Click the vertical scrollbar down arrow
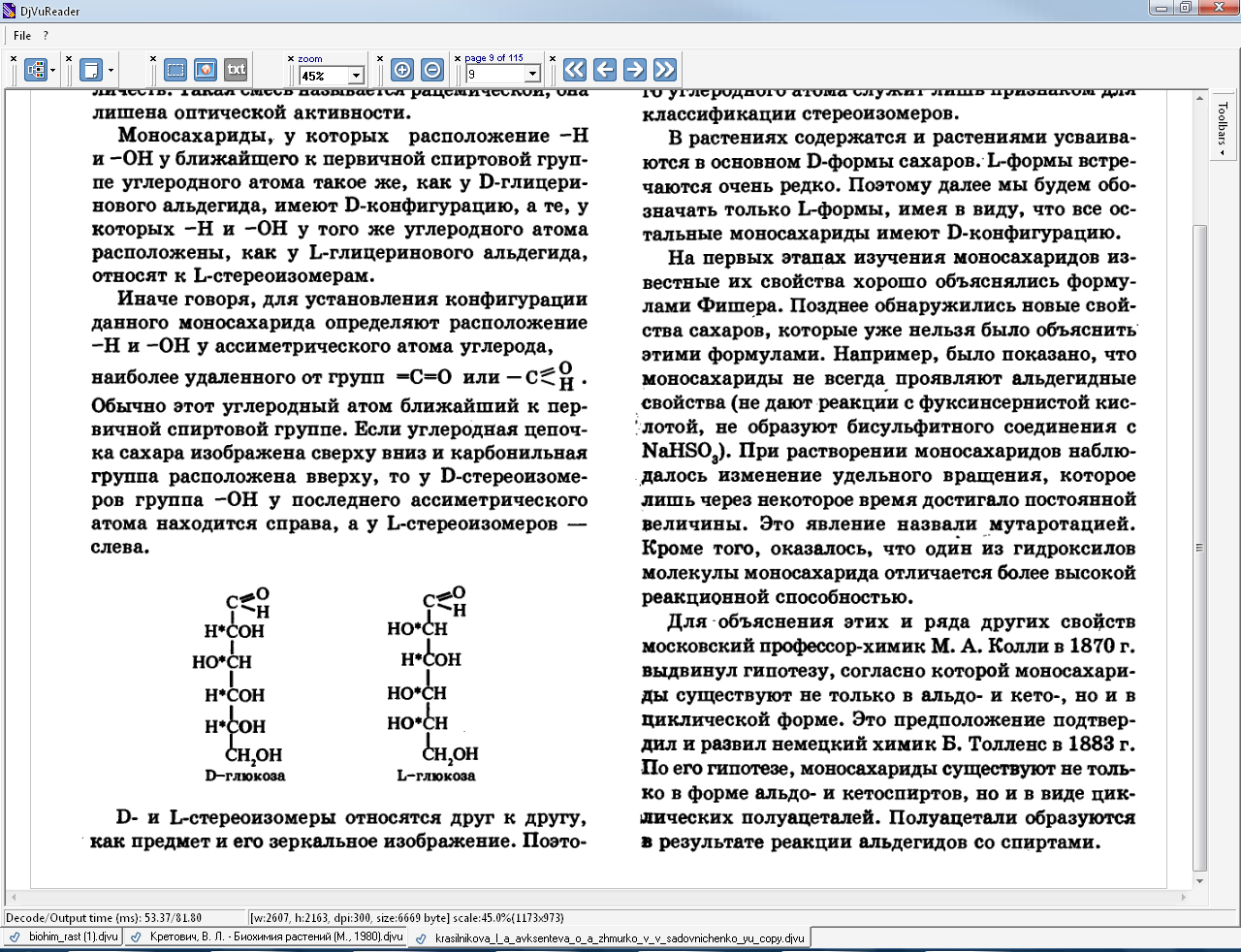 coord(1200,881)
